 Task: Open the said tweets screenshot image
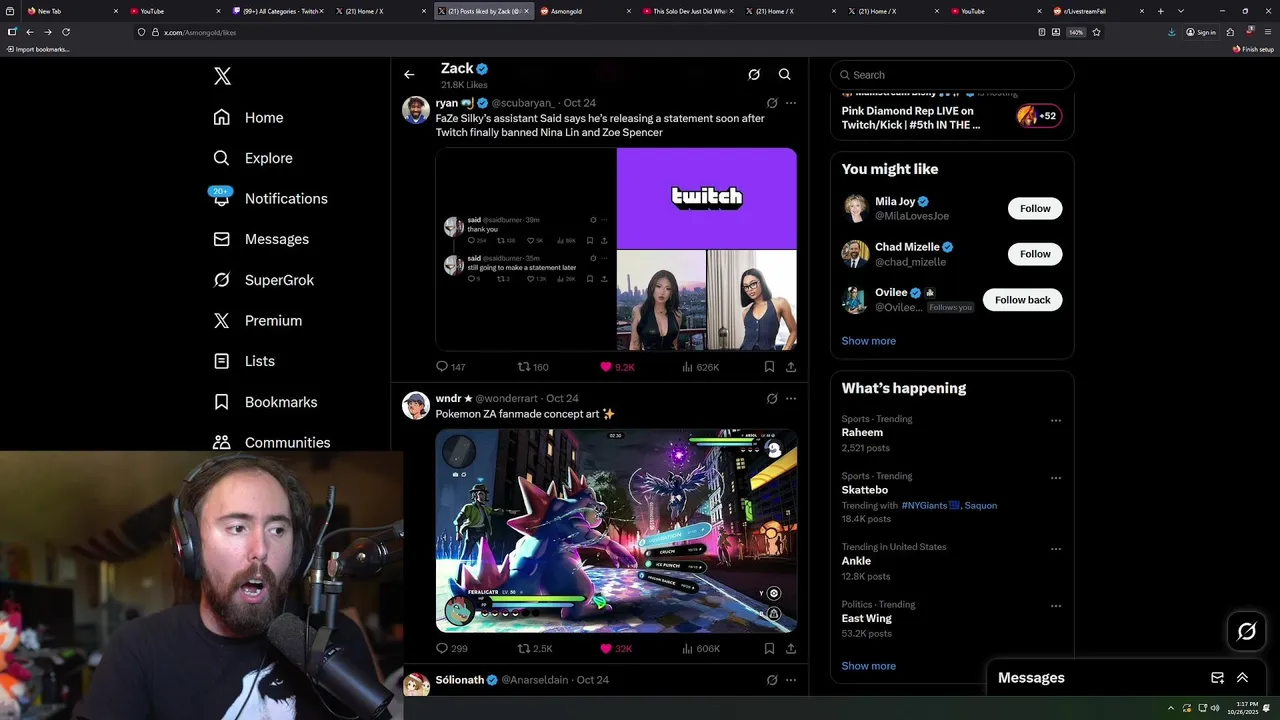526,249
